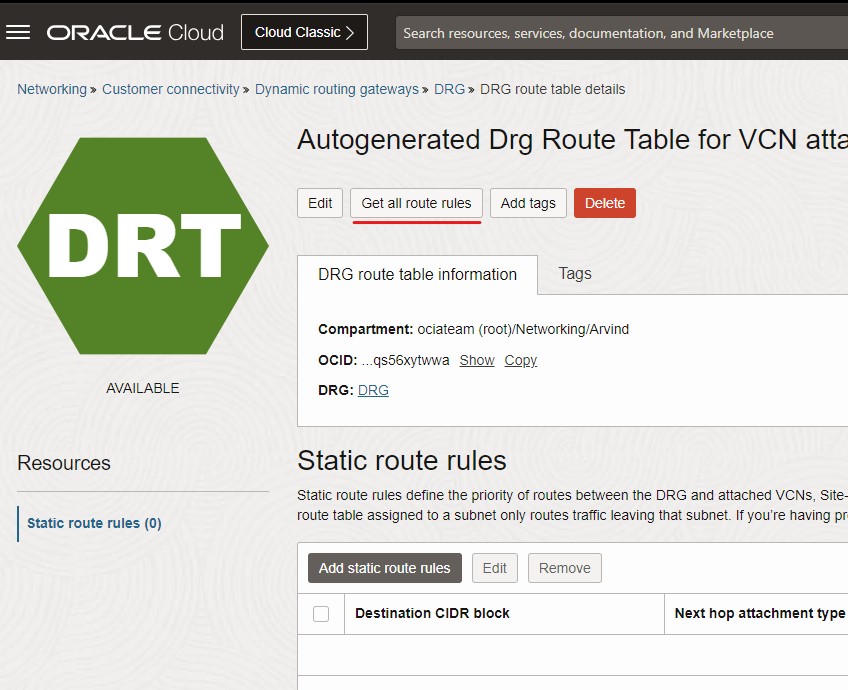Click the Compartment path text
Screen dimensions: 848x690
coord(523,329)
